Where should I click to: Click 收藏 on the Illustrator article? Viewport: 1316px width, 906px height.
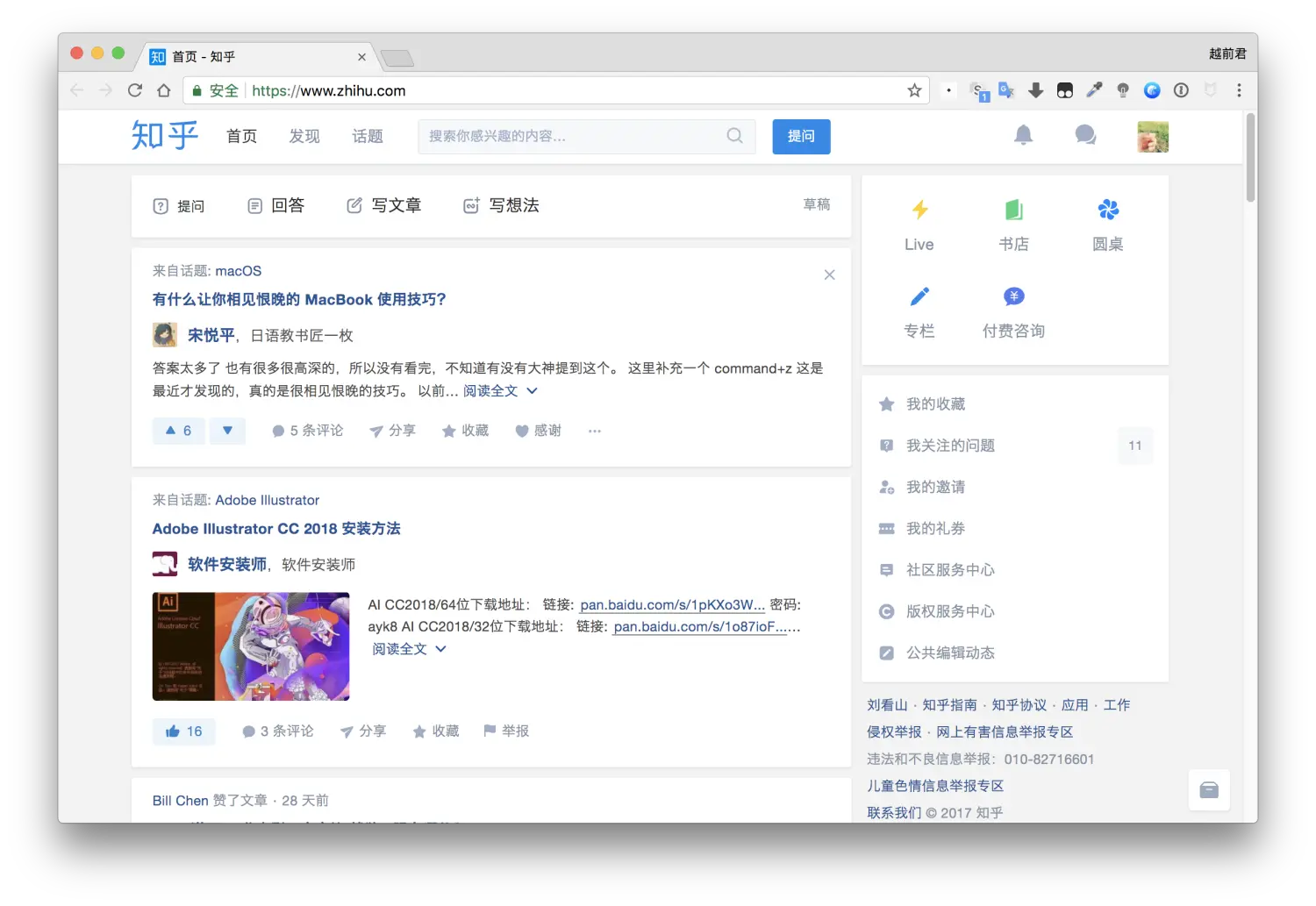[x=436, y=731]
